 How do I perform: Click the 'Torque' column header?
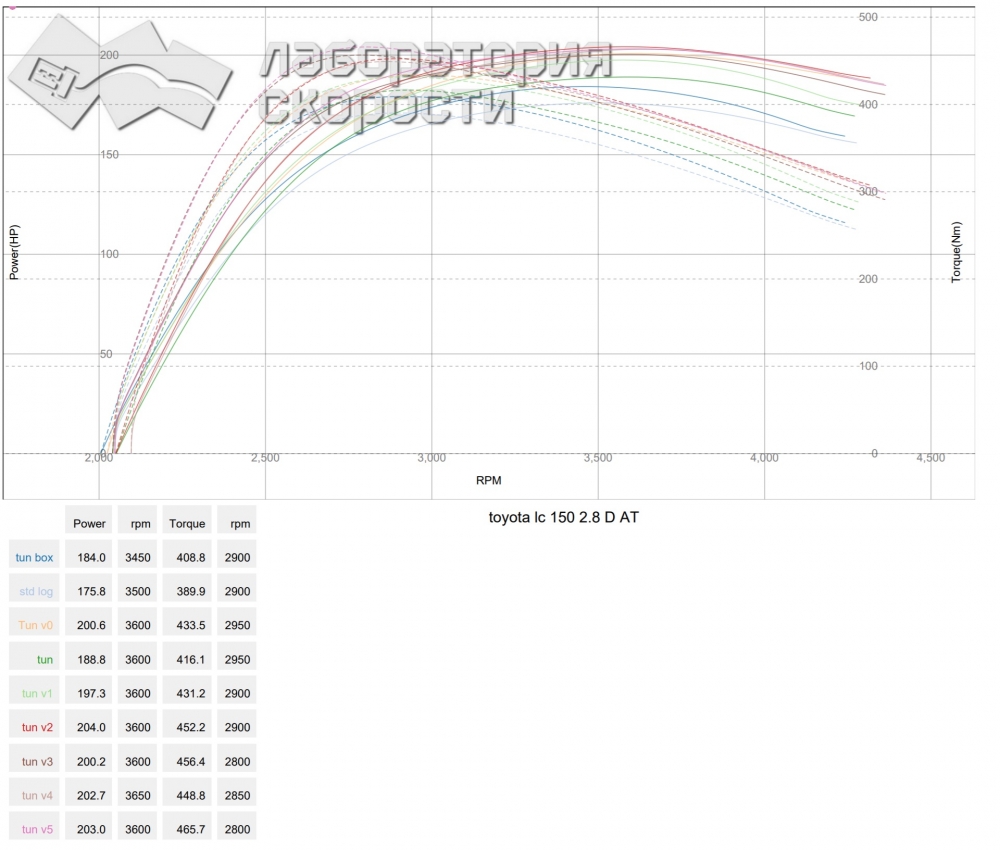187,524
